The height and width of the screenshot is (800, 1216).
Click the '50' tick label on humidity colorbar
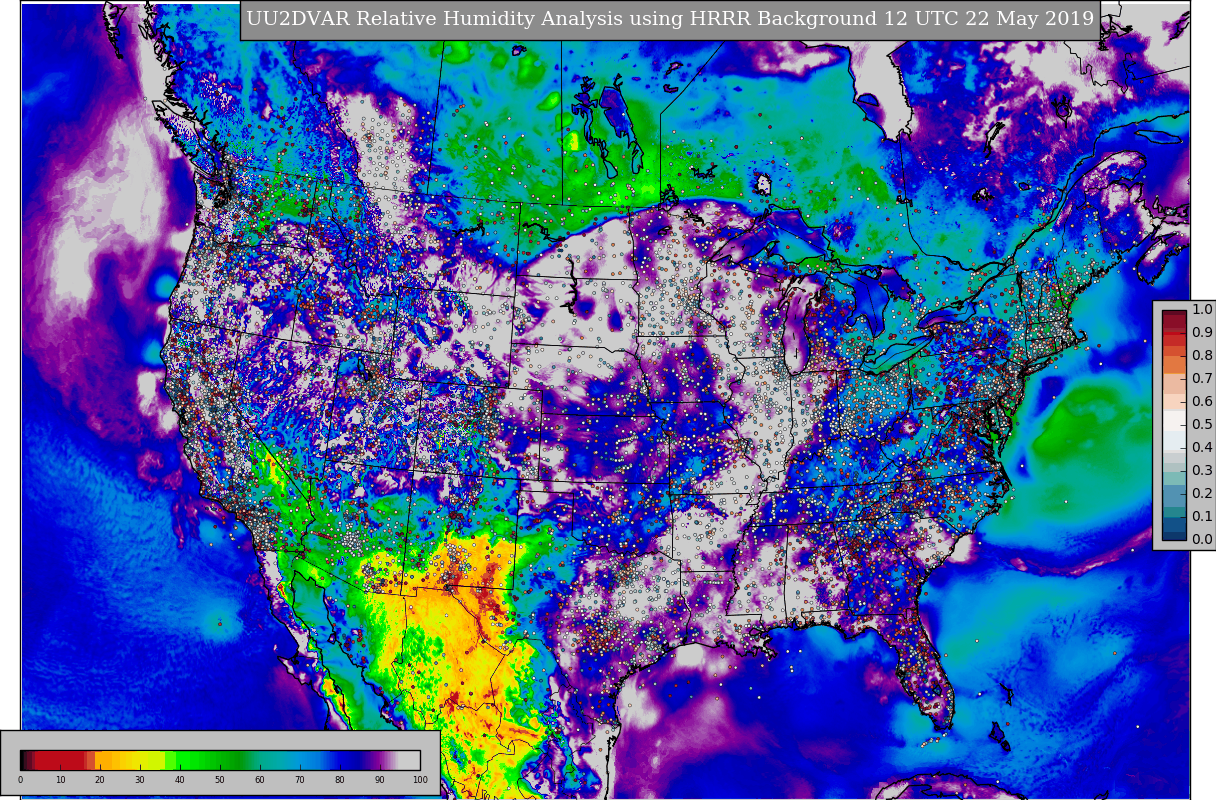pyautogui.click(x=220, y=780)
